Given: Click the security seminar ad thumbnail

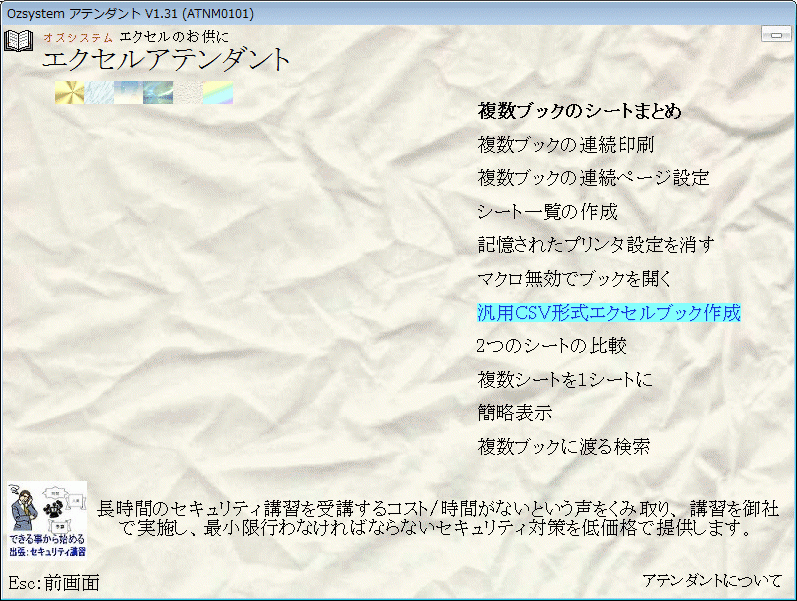Looking at the screenshot, I should 47,521.
